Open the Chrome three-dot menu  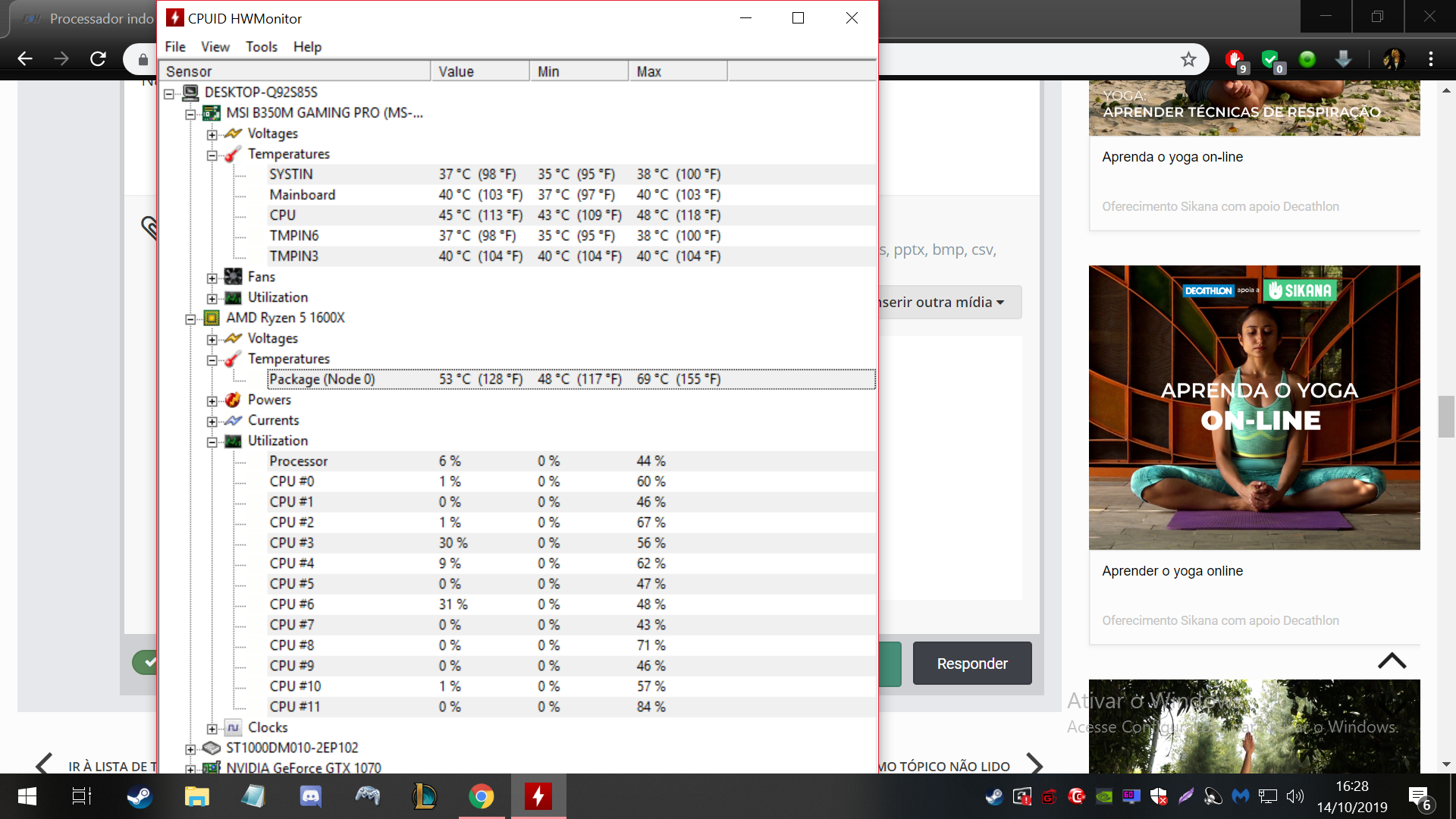point(1430,59)
